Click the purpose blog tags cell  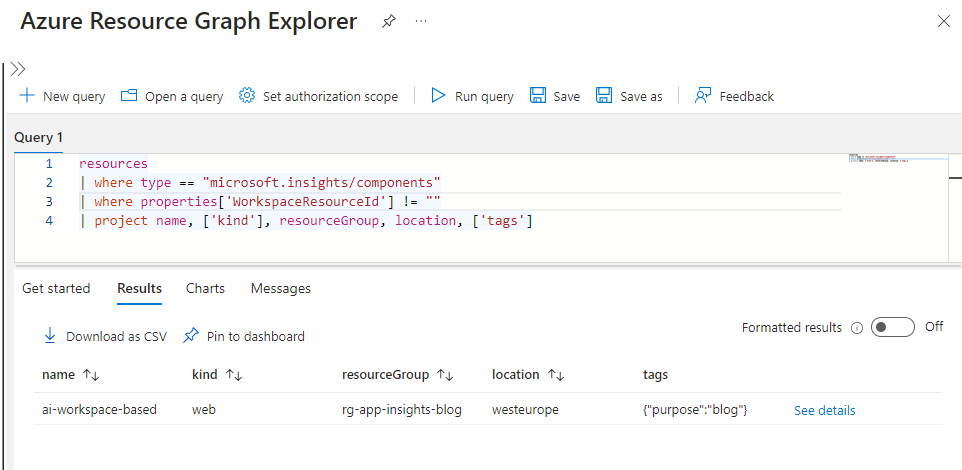[x=695, y=409]
